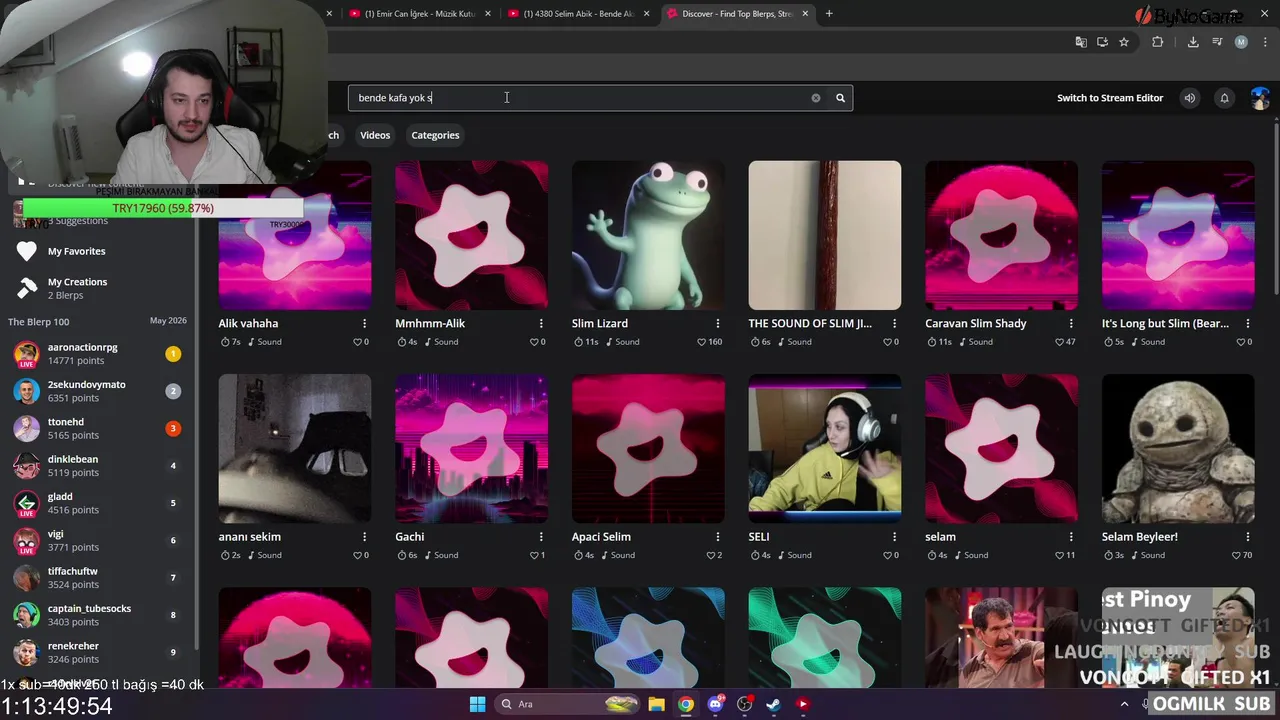Switch to the 4380 Selim Abik tab

coord(579,14)
